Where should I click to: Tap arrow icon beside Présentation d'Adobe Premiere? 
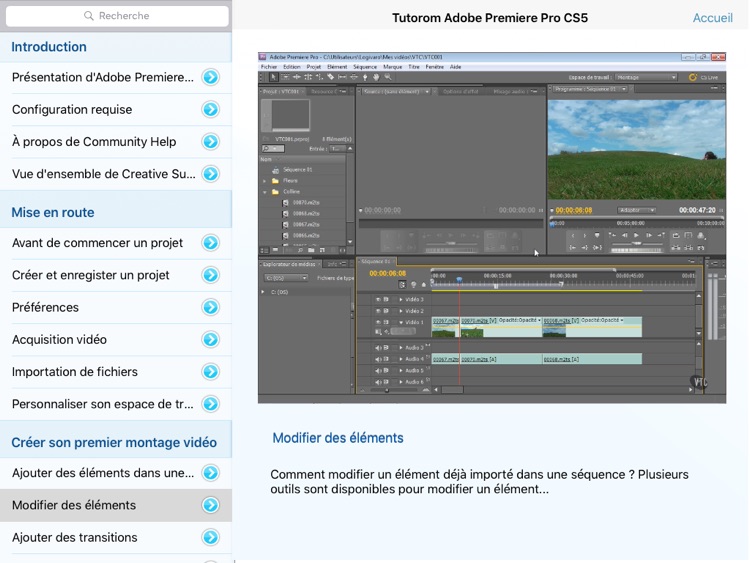tap(210, 77)
